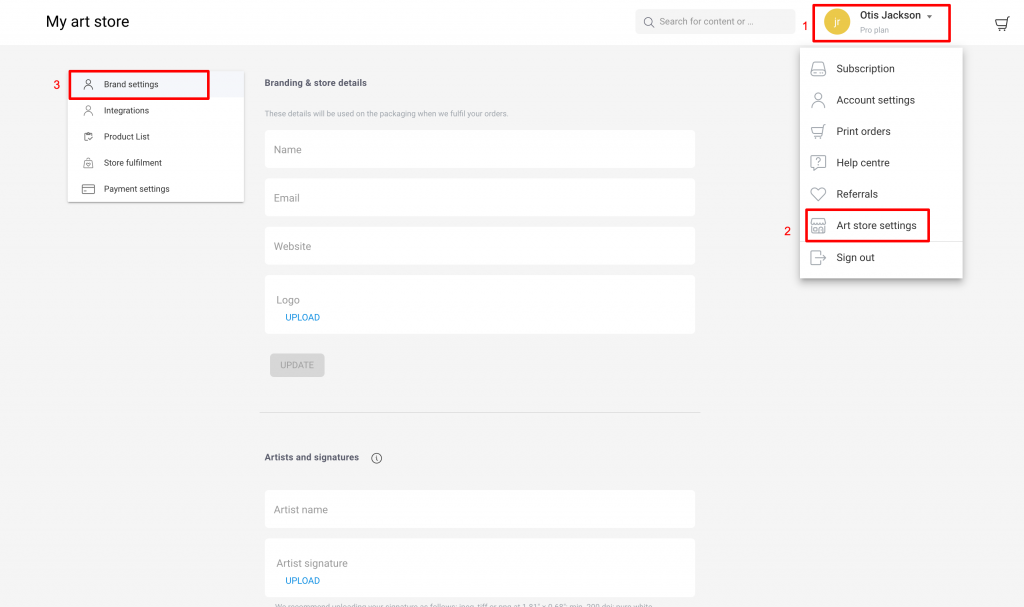Click the Help centre question icon
Image resolution: width=1024 pixels, height=607 pixels.
point(818,163)
